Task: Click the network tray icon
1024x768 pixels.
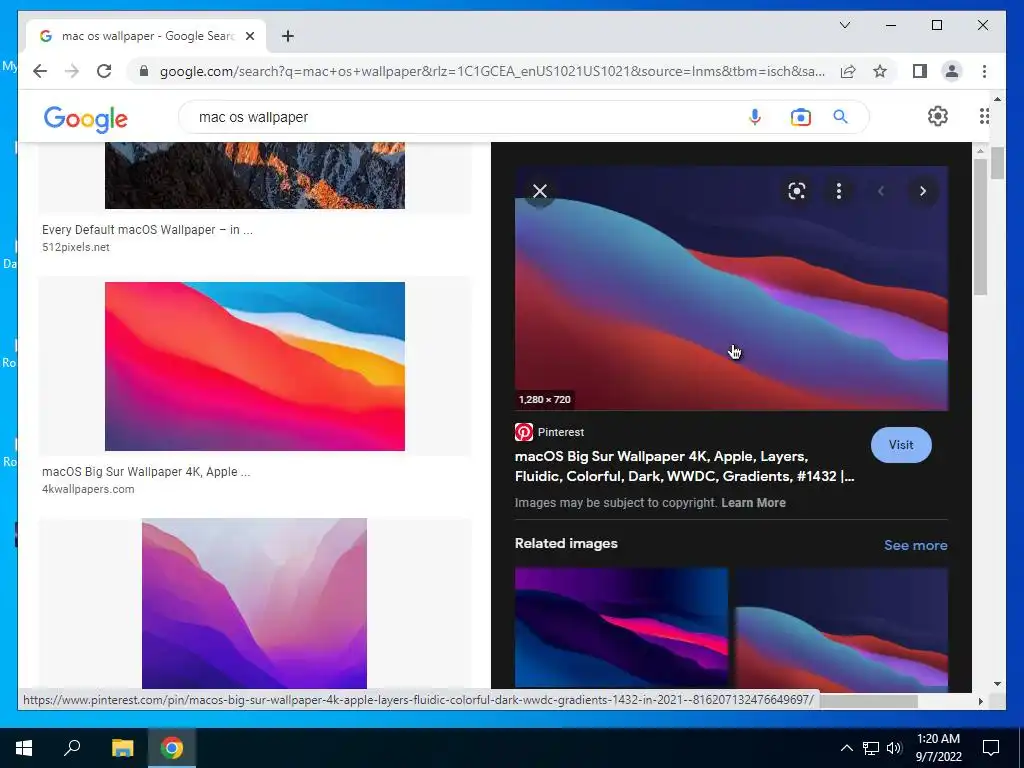Action: (x=871, y=748)
